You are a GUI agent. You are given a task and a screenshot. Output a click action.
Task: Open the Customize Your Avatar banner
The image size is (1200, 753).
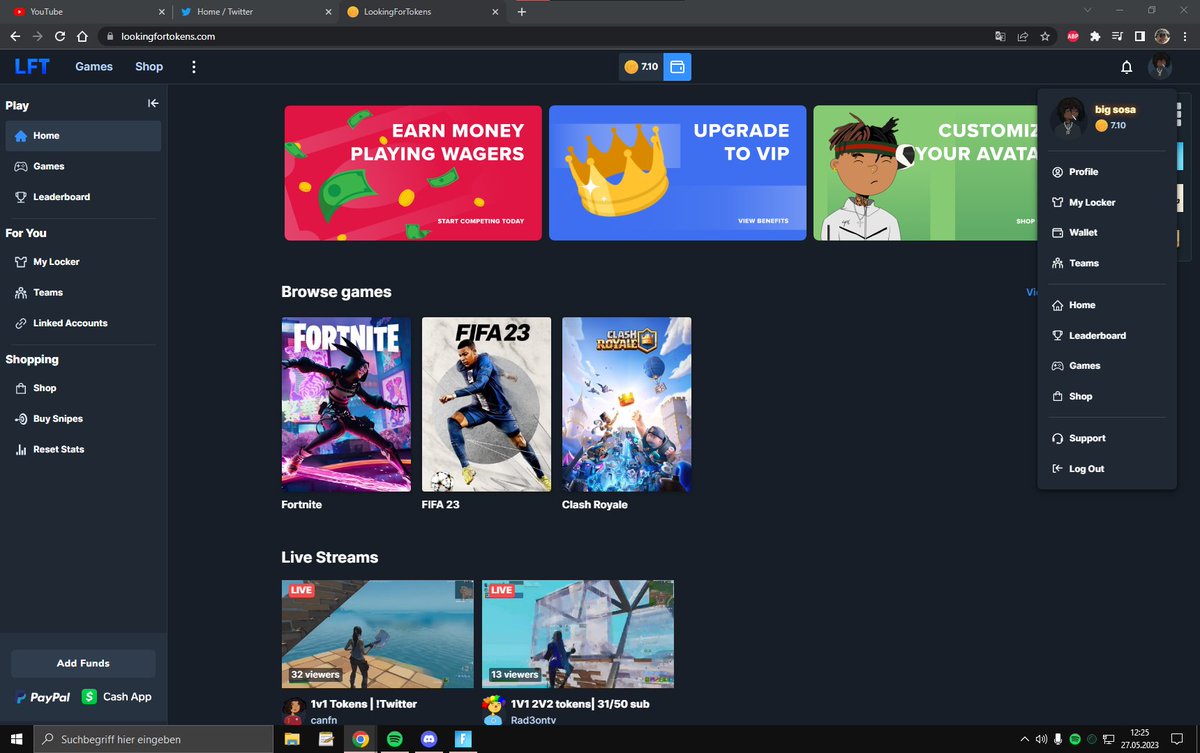925,173
